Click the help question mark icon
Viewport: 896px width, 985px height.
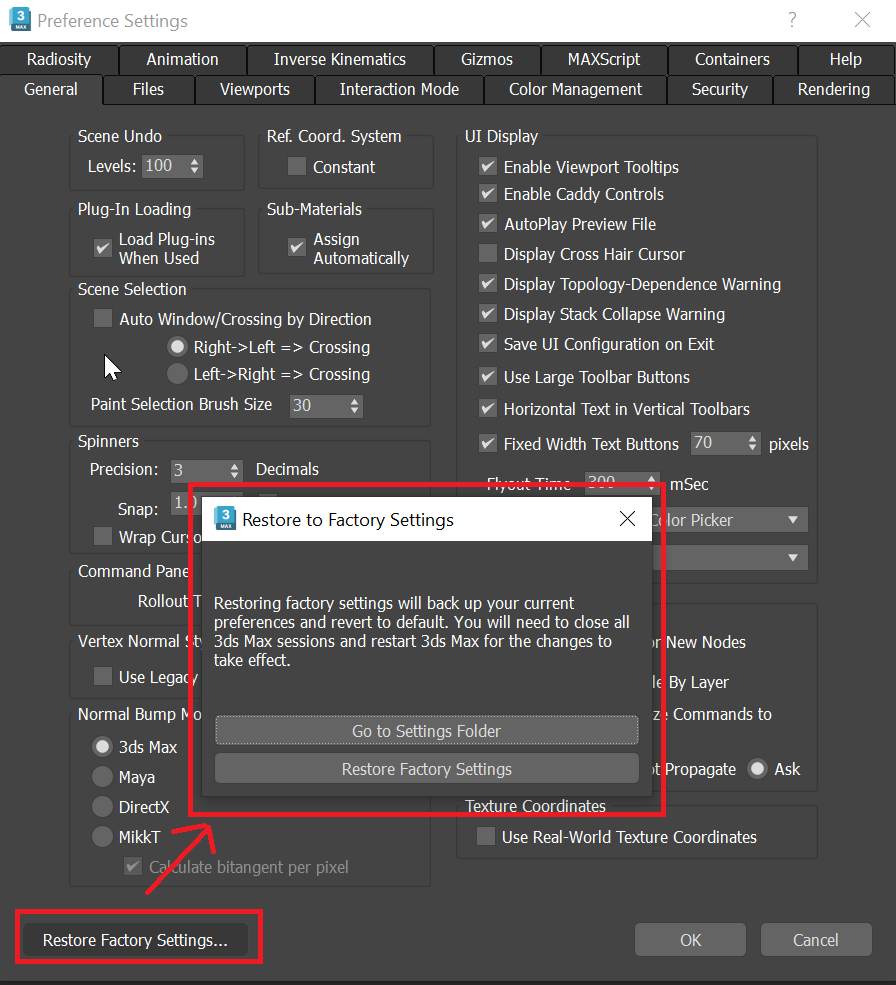[x=791, y=20]
